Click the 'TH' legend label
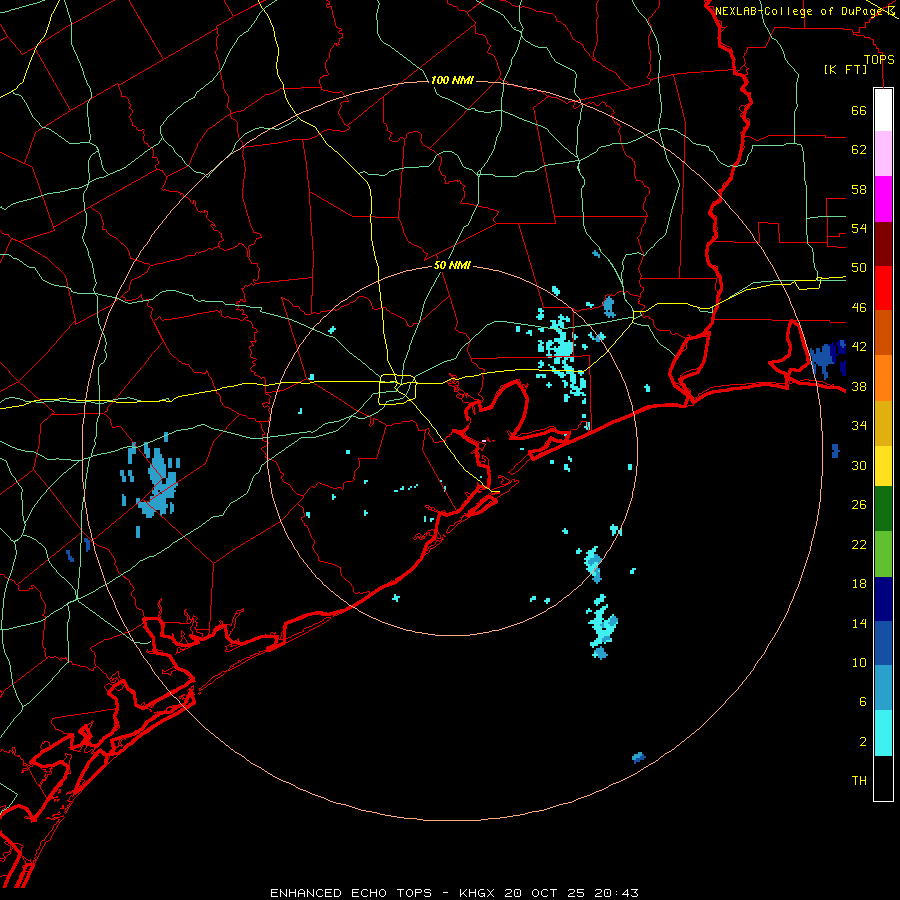The width and height of the screenshot is (900, 900). pos(859,781)
